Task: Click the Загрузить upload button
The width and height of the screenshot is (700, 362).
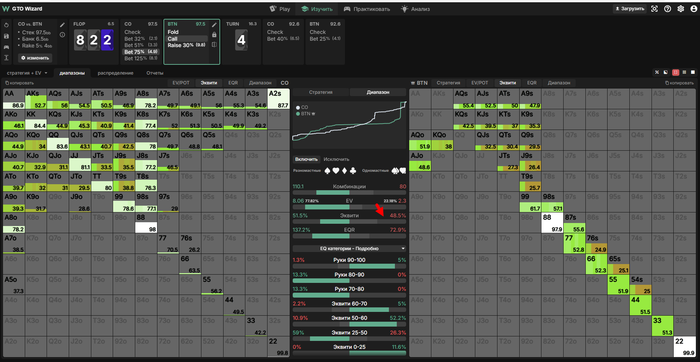Action: click(x=629, y=9)
